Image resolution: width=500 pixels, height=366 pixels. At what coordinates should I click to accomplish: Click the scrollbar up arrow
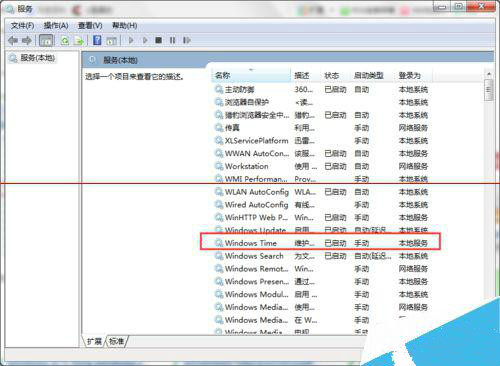489,74
